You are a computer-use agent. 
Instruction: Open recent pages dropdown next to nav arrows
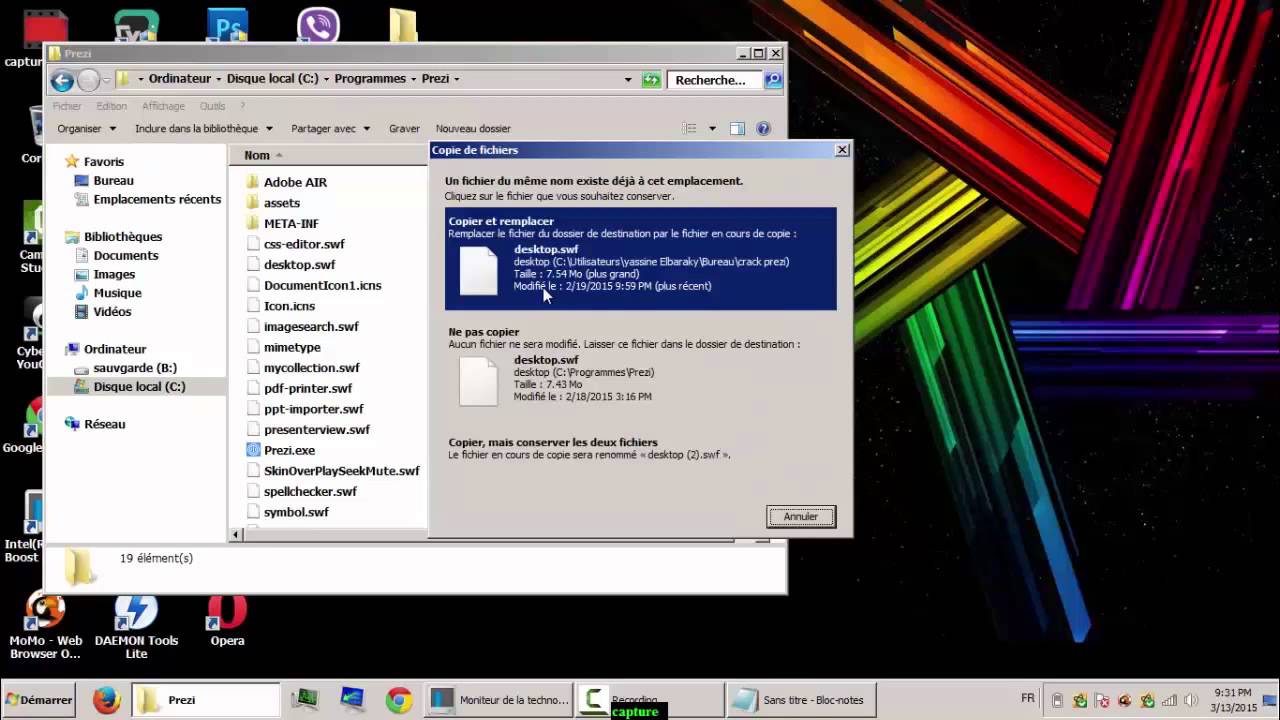pyautogui.click(x=108, y=80)
